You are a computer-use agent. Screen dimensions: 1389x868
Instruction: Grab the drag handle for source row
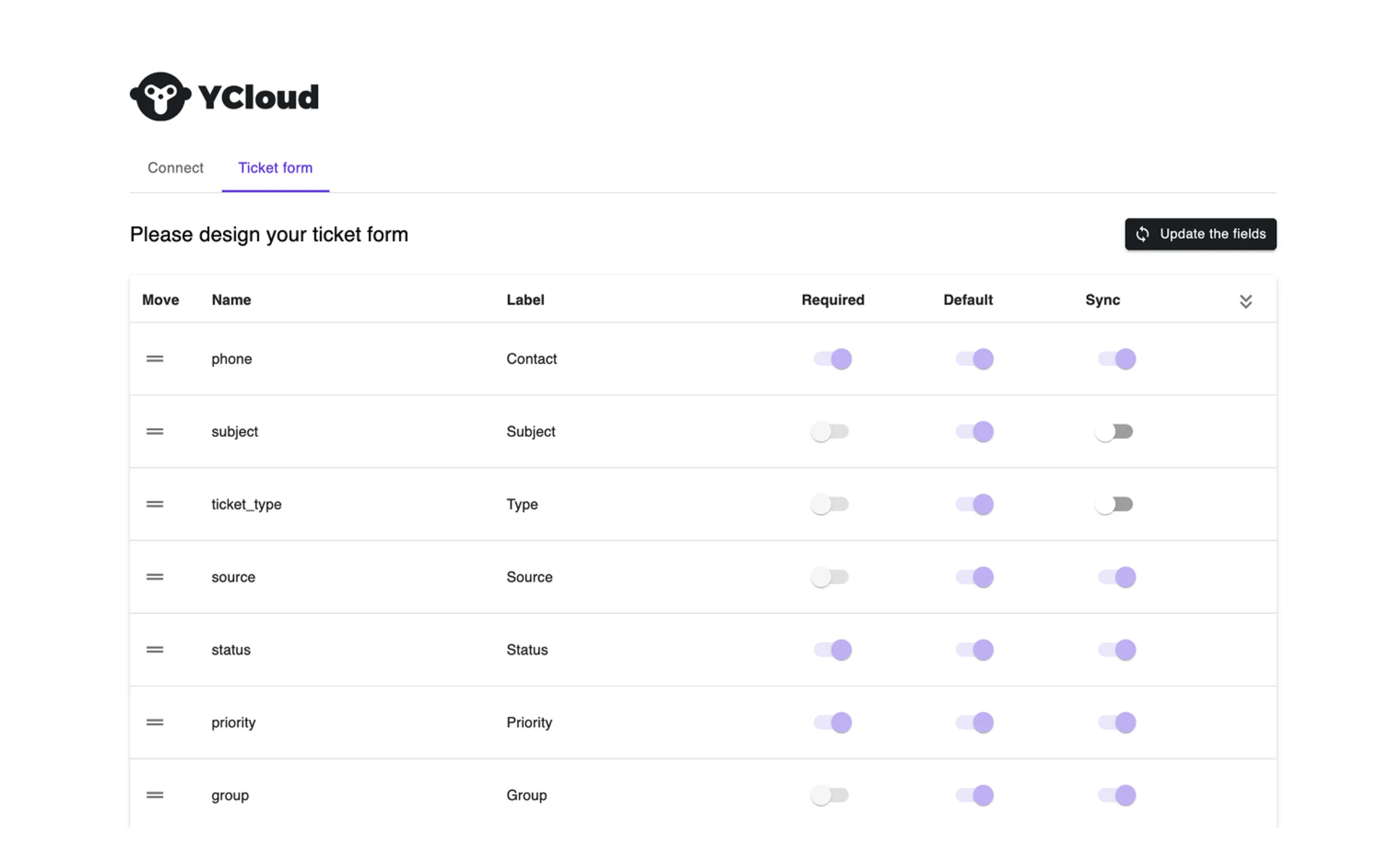point(155,577)
